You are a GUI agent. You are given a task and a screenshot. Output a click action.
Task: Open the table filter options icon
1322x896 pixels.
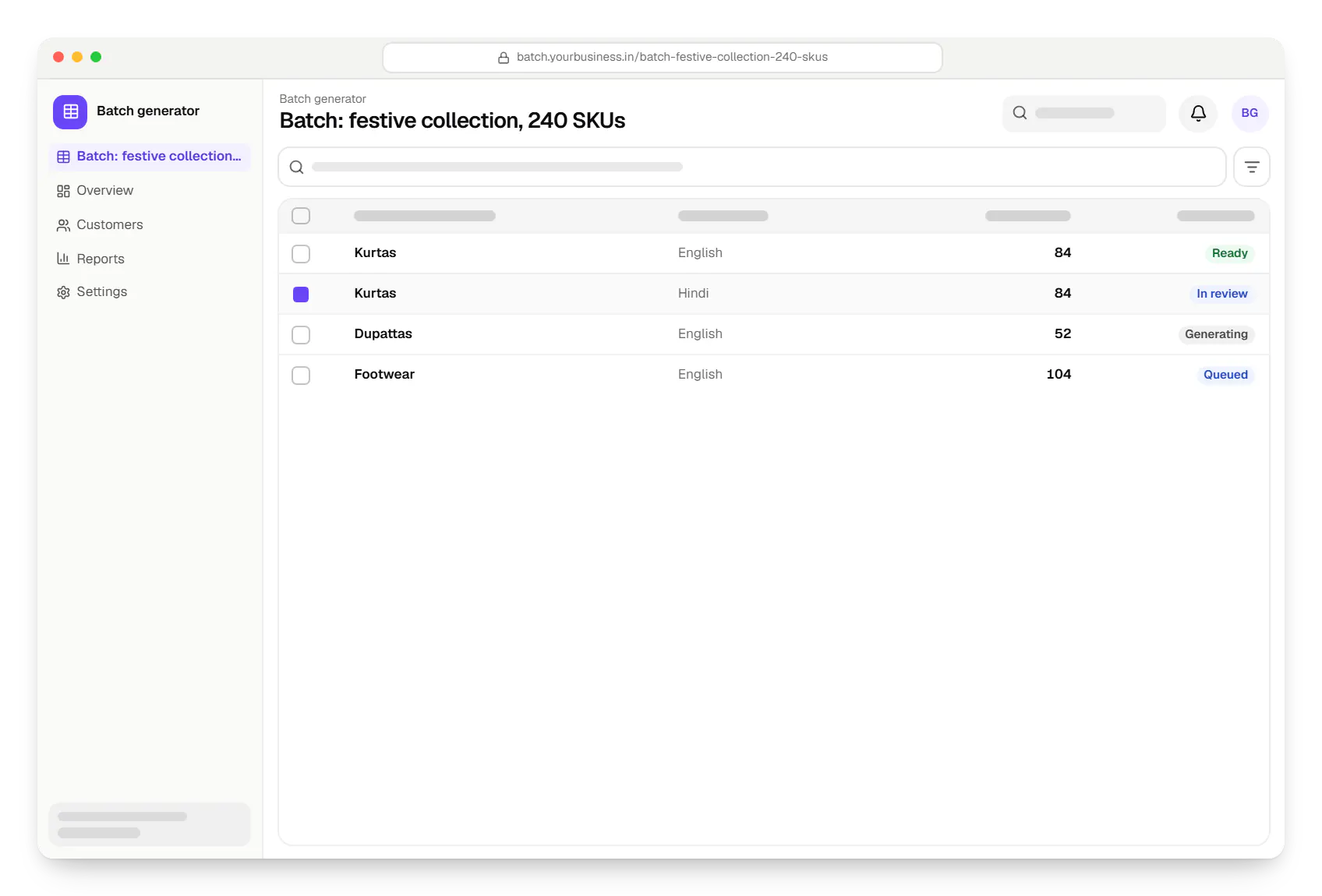(1252, 167)
